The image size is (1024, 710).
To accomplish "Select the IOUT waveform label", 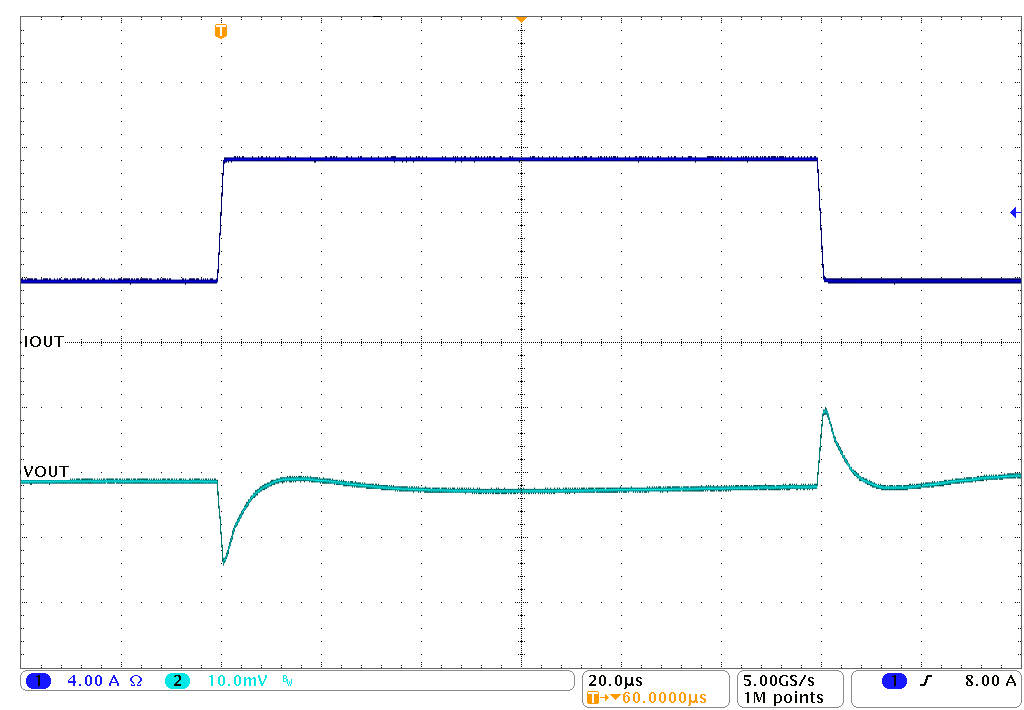I will [40, 341].
